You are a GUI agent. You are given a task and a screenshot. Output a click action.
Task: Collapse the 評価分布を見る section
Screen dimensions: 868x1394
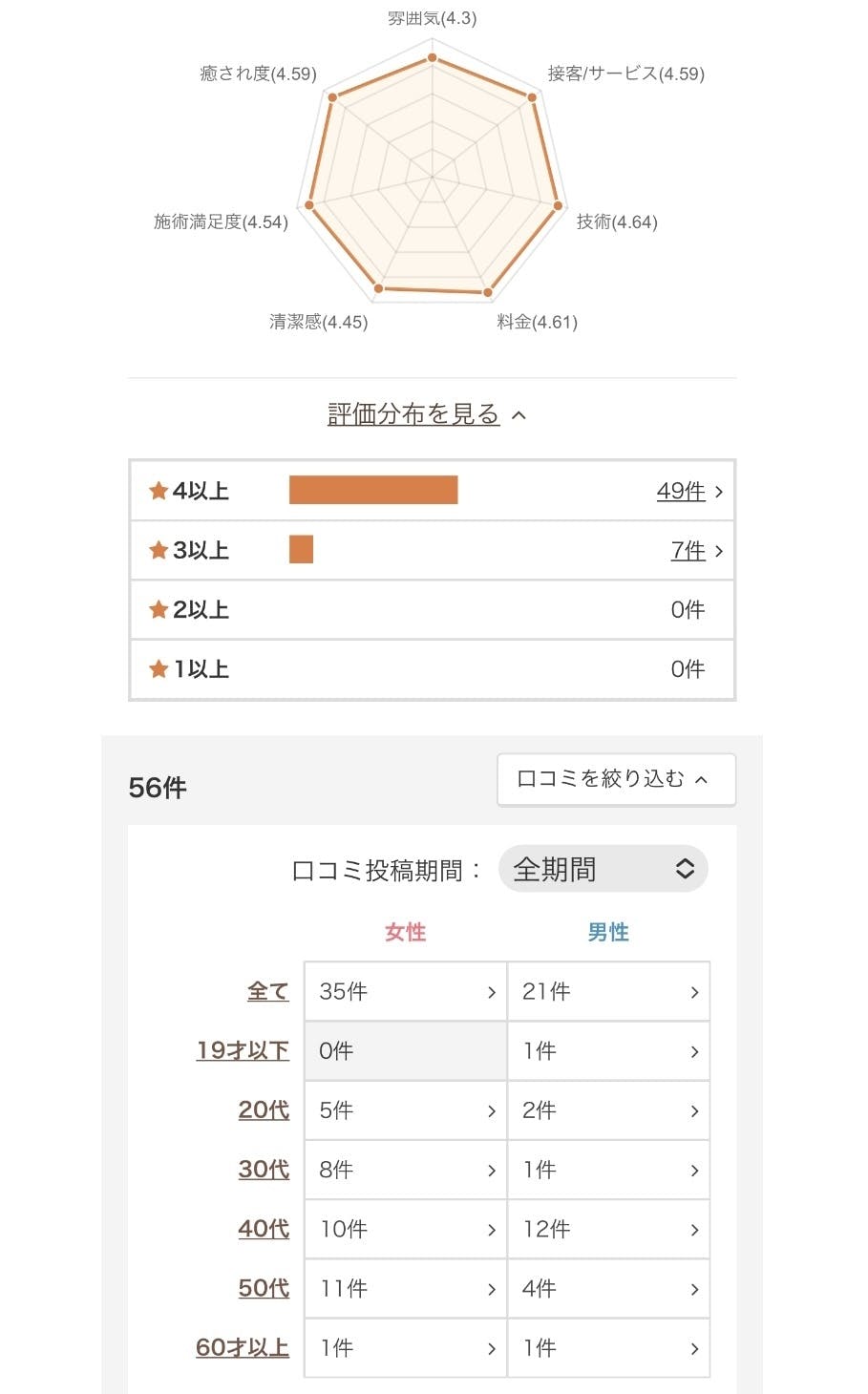[x=426, y=414]
